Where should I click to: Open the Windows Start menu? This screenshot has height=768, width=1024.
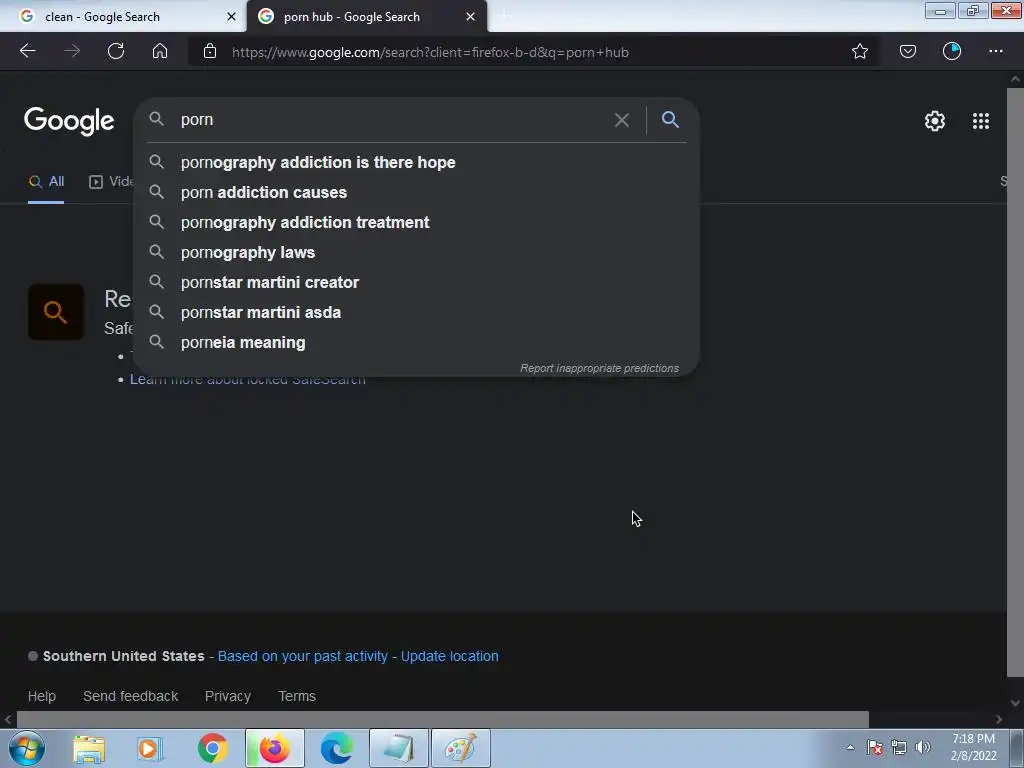click(x=27, y=748)
